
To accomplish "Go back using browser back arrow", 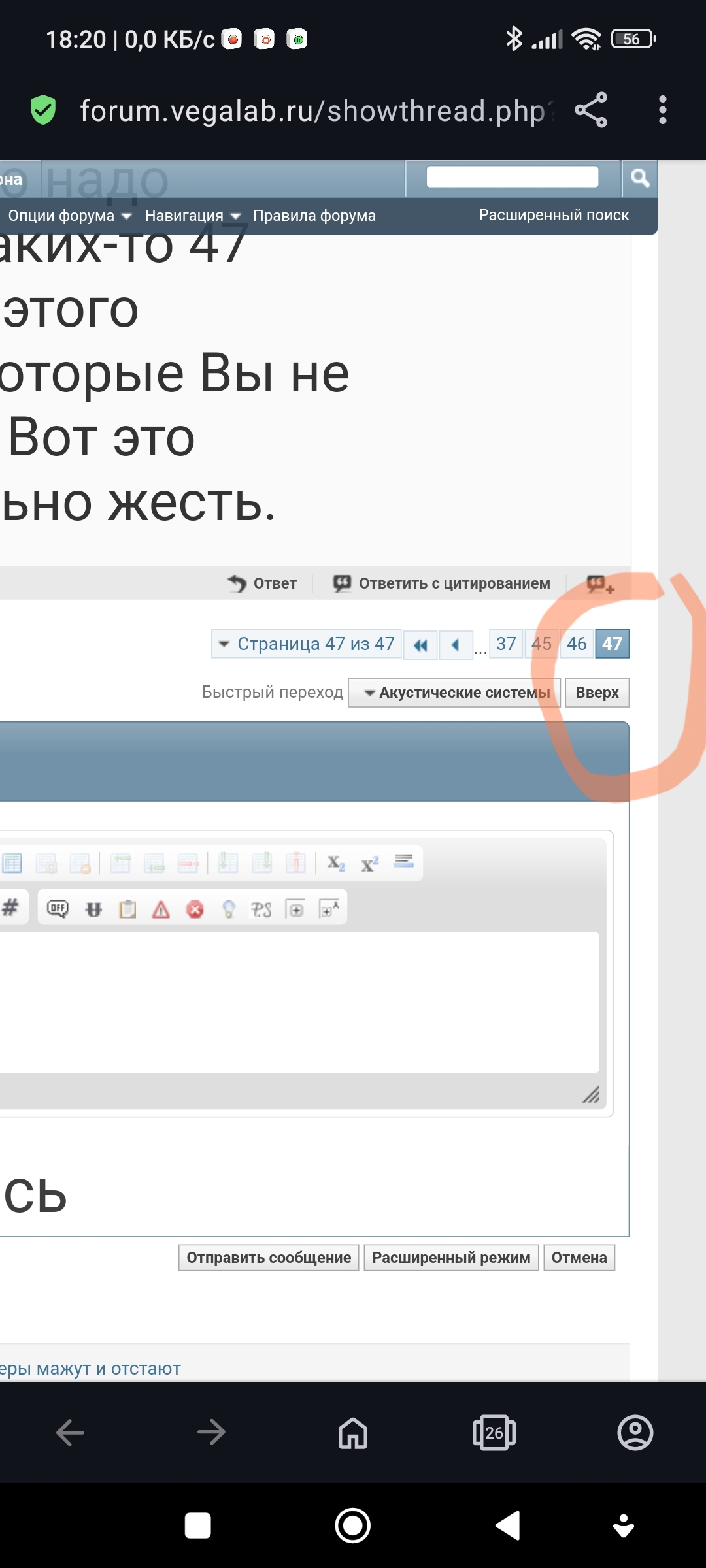I will (71, 1433).
